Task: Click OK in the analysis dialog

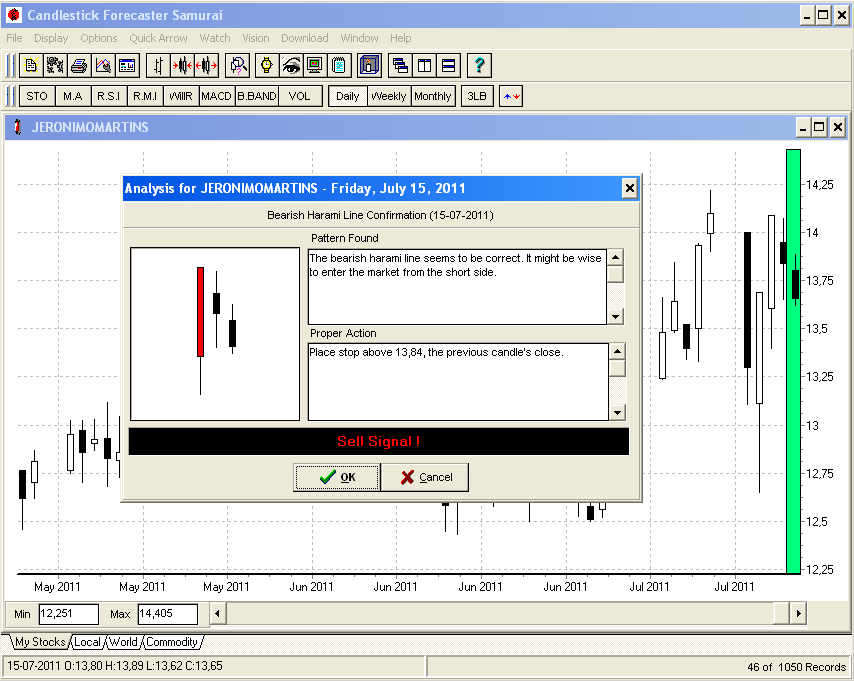Action: 337,477
